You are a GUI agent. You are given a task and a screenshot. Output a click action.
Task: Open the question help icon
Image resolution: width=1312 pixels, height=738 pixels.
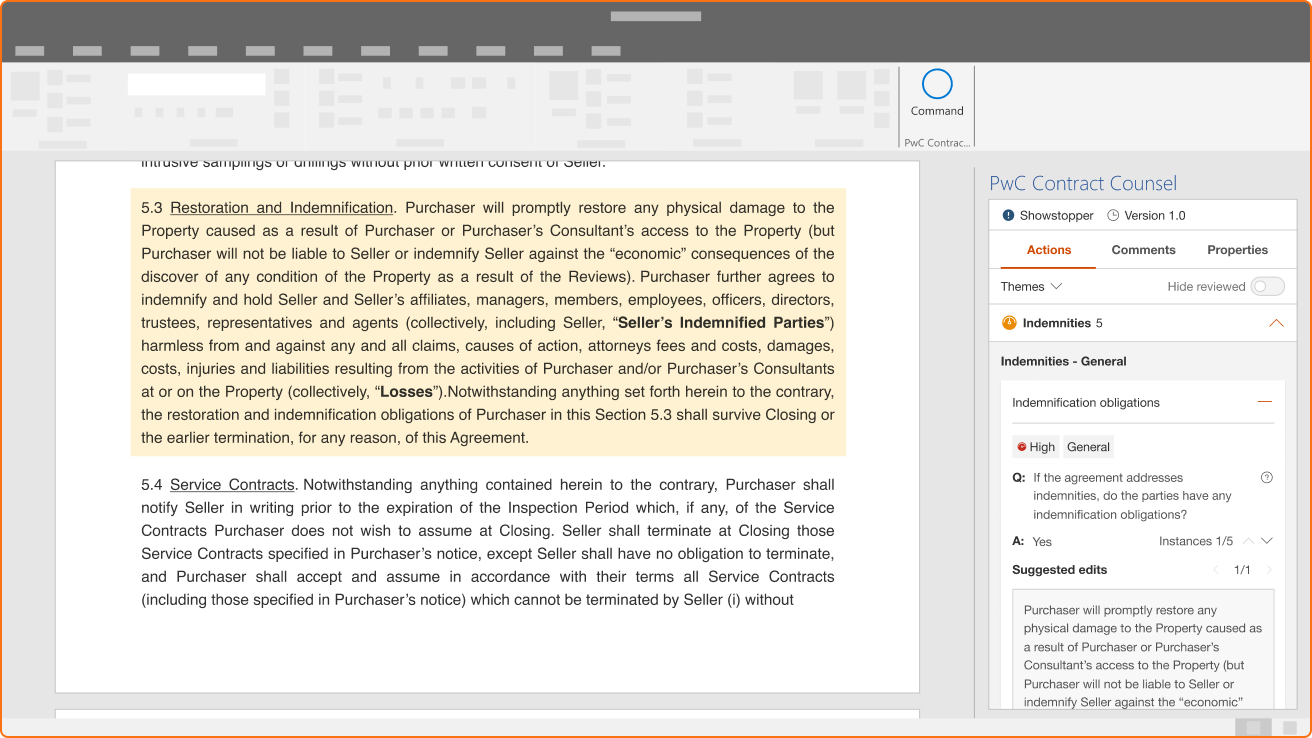[1267, 478]
